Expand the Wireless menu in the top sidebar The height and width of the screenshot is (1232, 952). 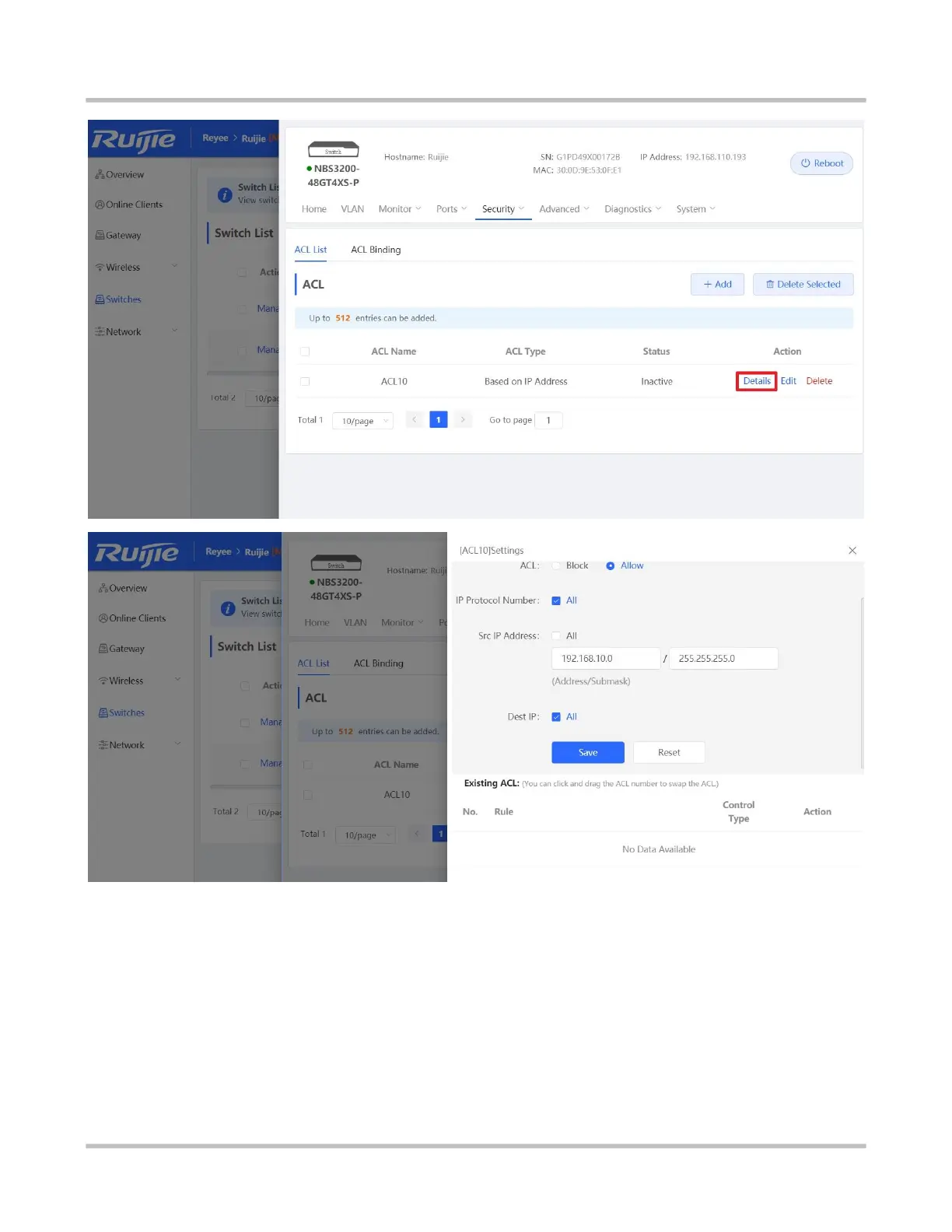pos(137,267)
